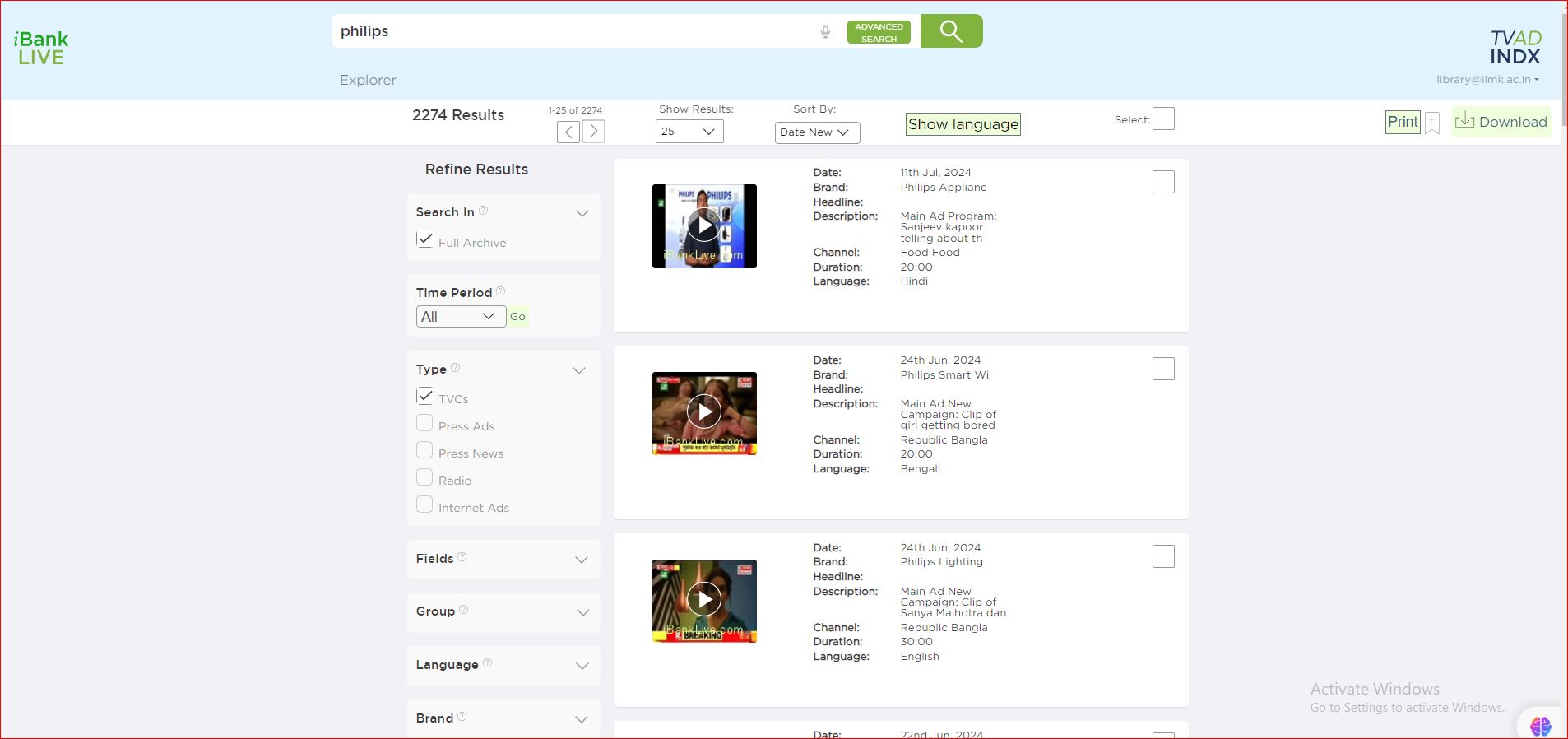Click the help icon next to Time Period

click(500, 291)
